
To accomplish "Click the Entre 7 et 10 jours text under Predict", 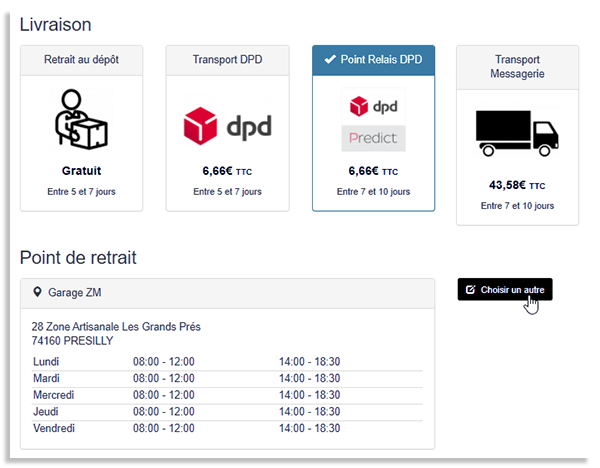I will (373, 191).
